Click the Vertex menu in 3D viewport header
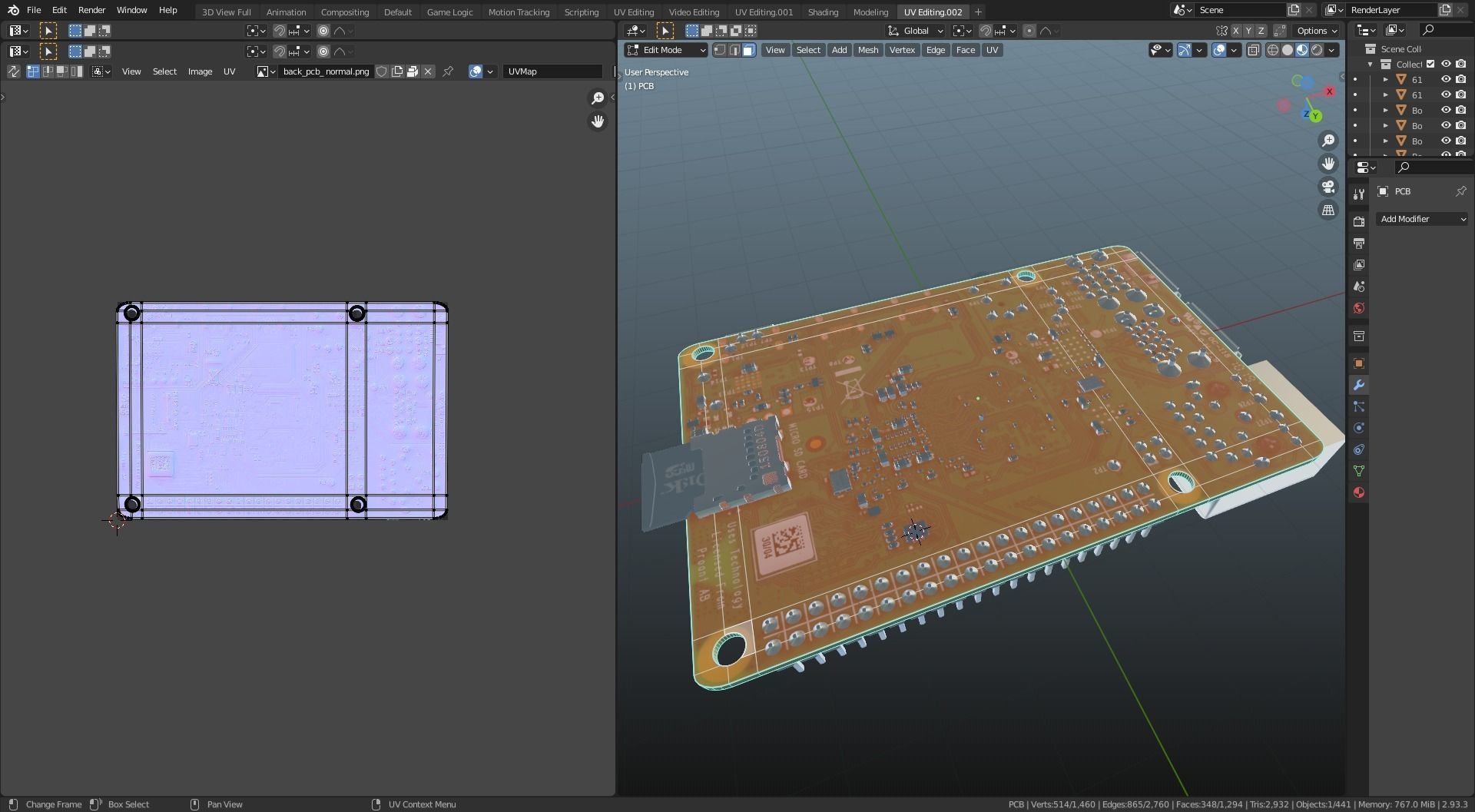The height and width of the screenshot is (812, 1475). (902, 50)
